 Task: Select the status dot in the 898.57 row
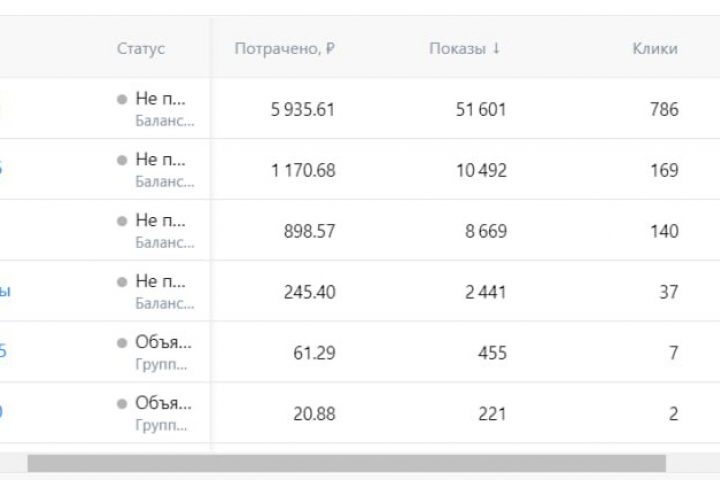click(122, 221)
